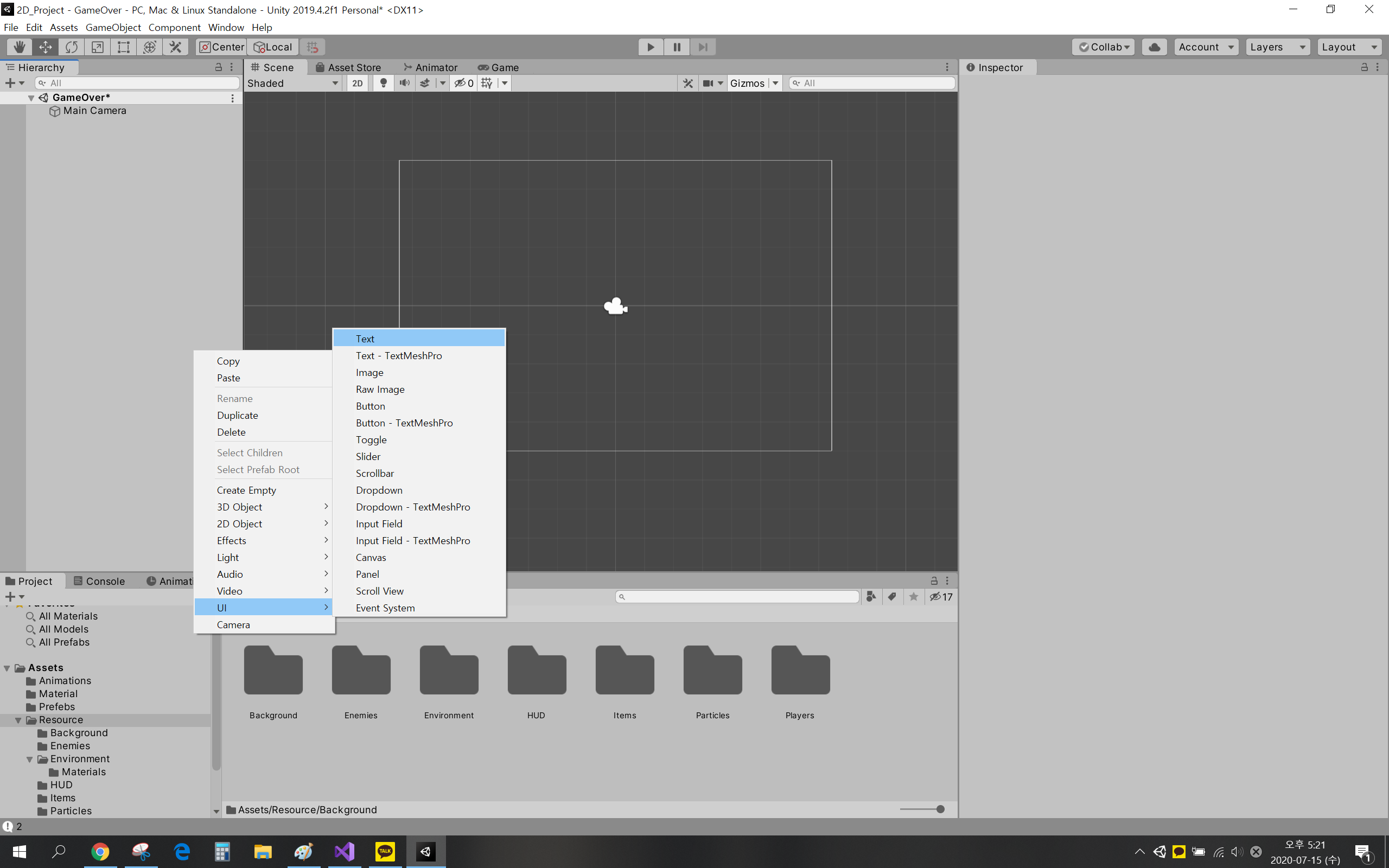This screenshot has height=868, width=1389.
Task: Click the Project panel search field
Action: [x=737, y=597]
